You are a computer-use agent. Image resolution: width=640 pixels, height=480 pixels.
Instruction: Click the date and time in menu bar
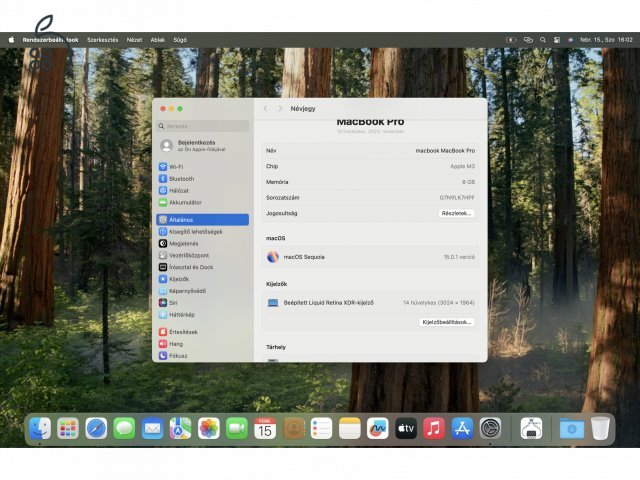point(606,40)
